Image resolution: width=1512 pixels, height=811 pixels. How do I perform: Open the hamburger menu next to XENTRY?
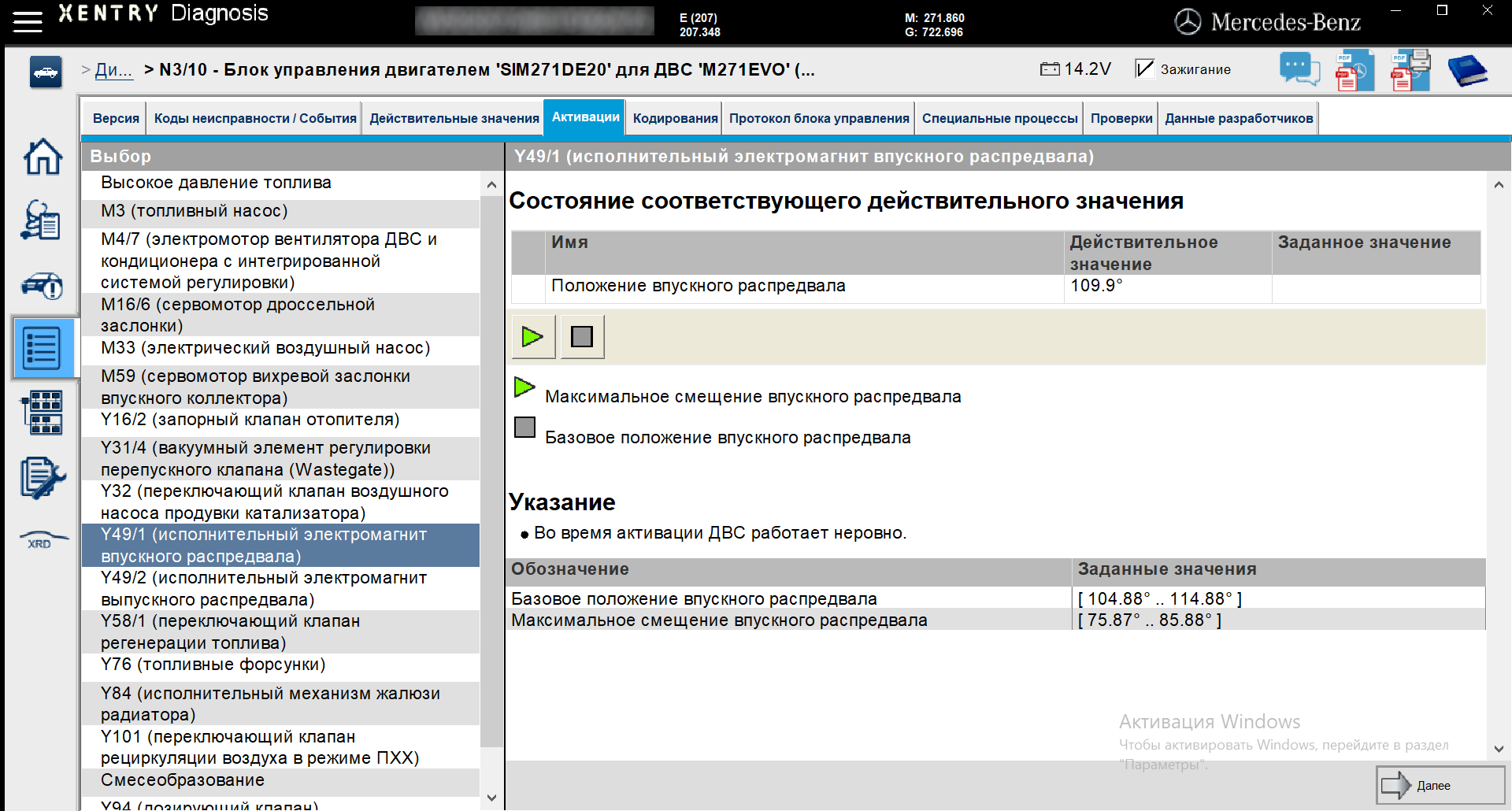click(28, 21)
